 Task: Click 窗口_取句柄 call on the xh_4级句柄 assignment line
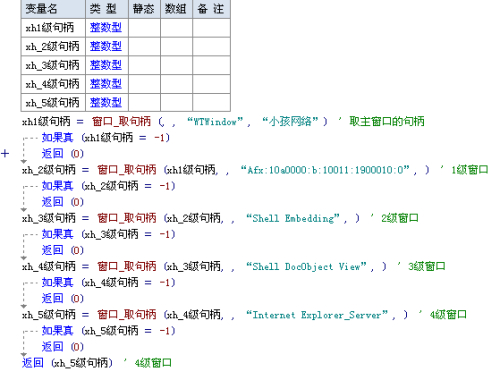click(x=127, y=266)
